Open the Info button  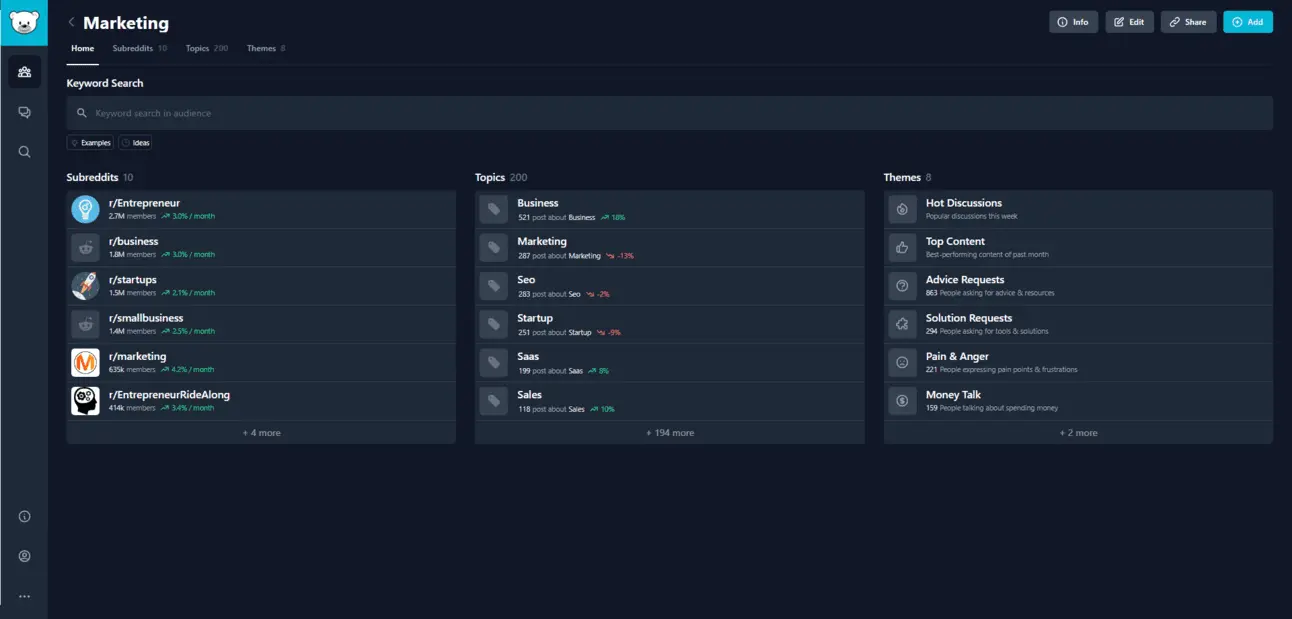click(x=1073, y=22)
